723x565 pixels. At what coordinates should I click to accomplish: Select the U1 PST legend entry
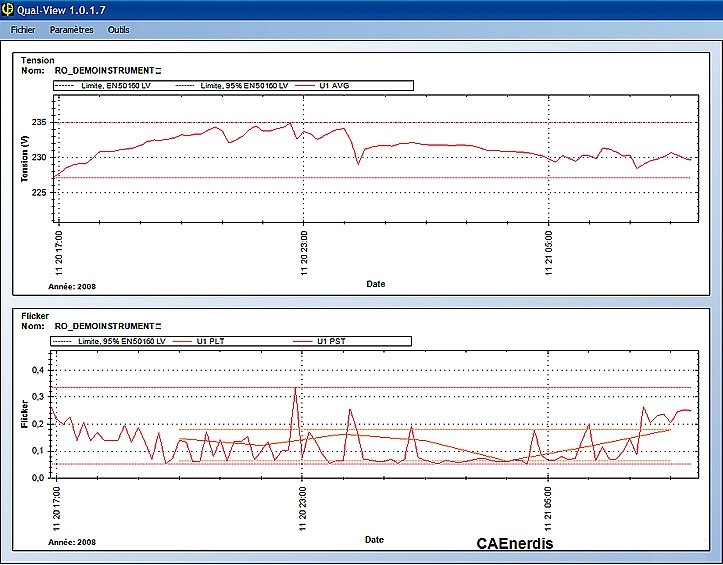coord(320,341)
